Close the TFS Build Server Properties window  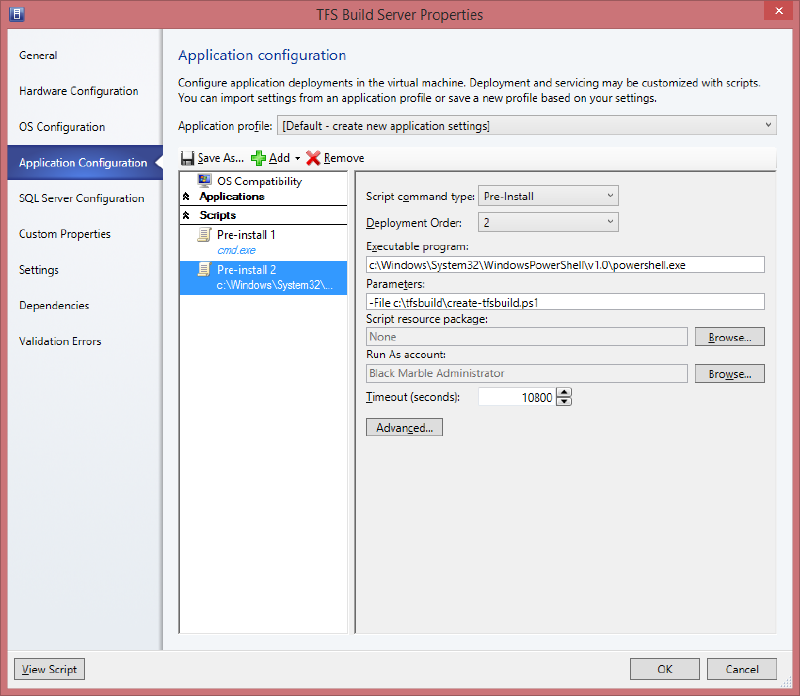pyautogui.click(x=779, y=11)
